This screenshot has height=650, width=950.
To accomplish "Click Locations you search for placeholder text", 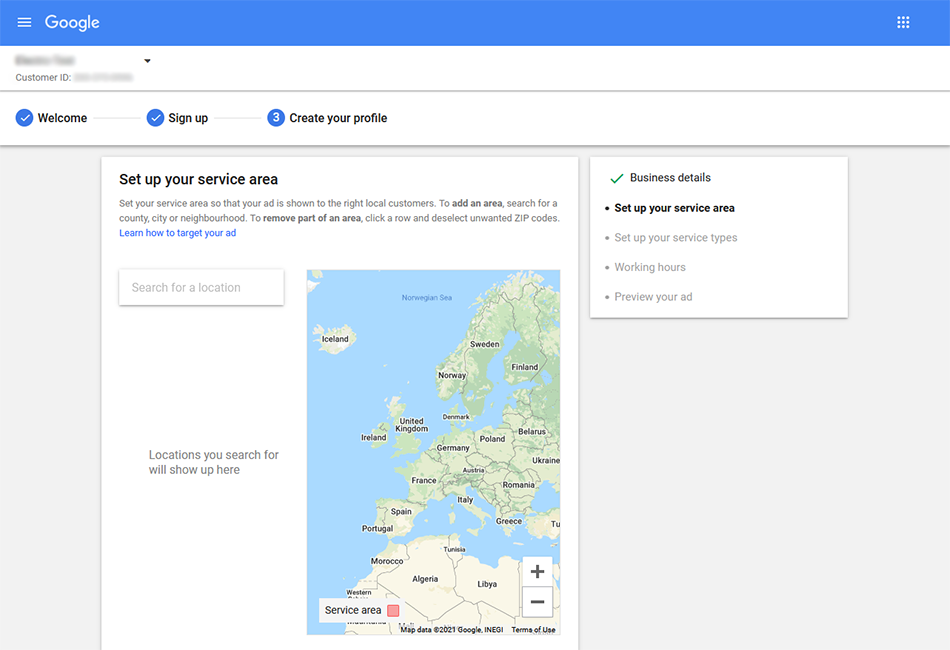I will 214,462.
